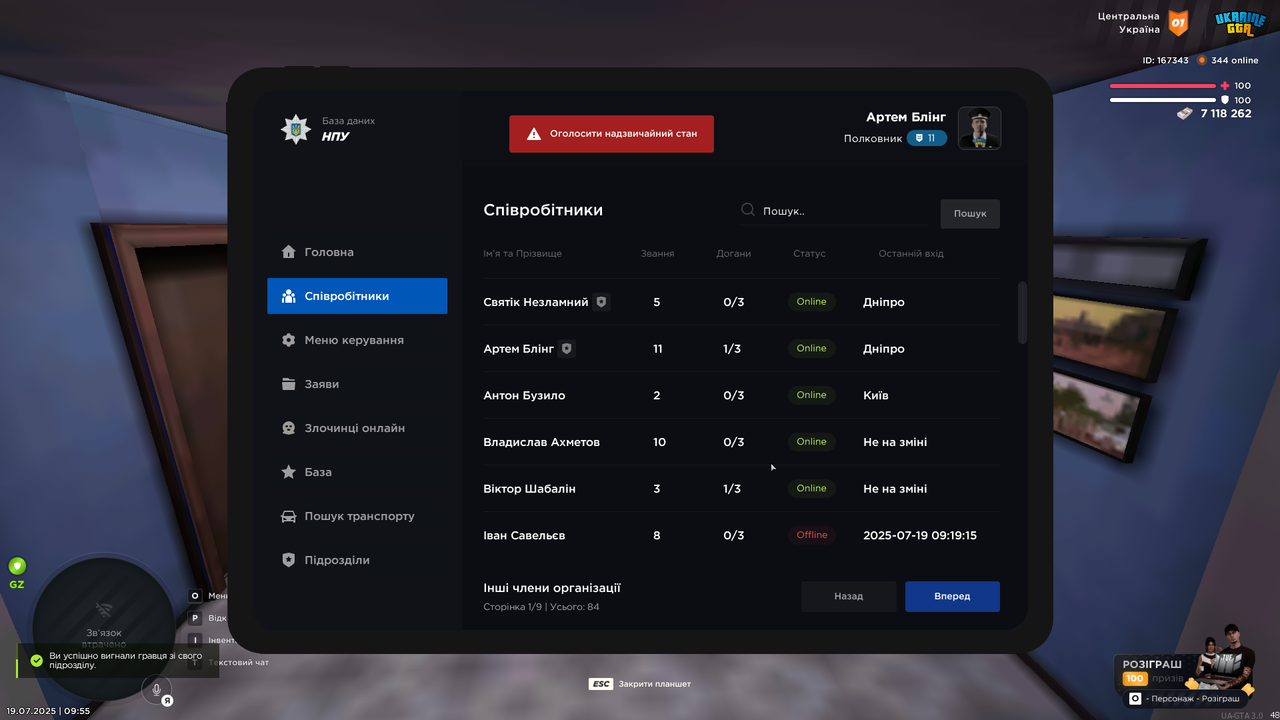The image size is (1280, 720).
Task: Click the shield icon beside Підрозділи
Action: click(x=288, y=560)
